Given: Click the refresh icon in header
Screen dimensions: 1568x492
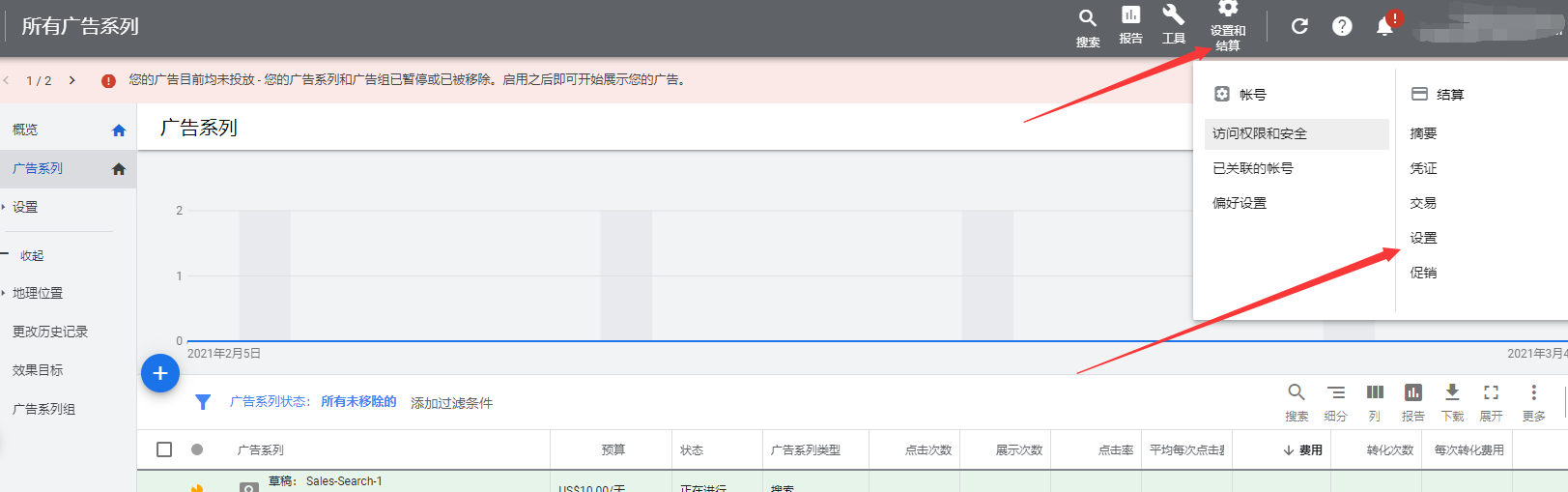Looking at the screenshot, I should pyautogui.click(x=1299, y=26).
